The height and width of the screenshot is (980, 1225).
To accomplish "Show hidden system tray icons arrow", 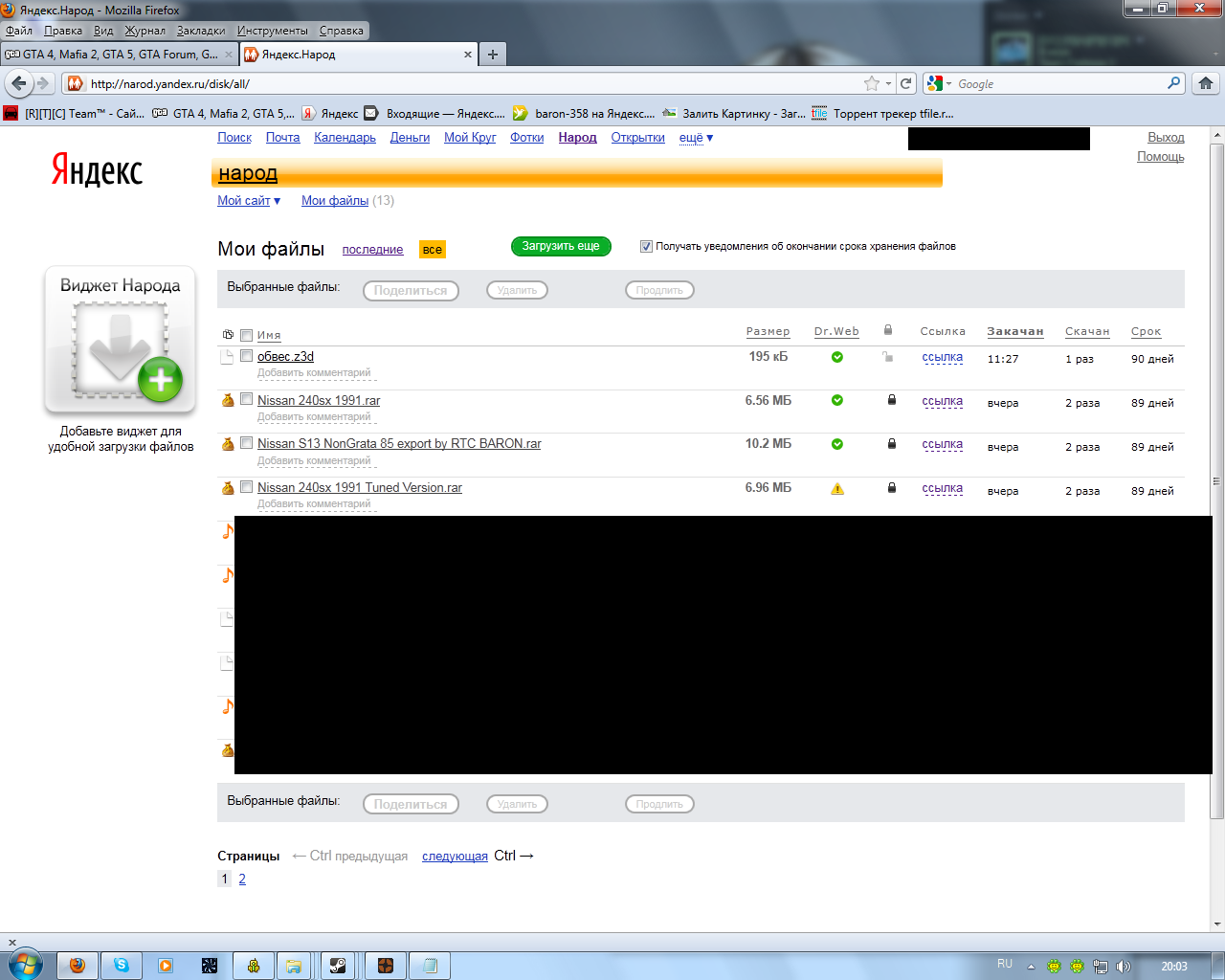I will (1031, 967).
